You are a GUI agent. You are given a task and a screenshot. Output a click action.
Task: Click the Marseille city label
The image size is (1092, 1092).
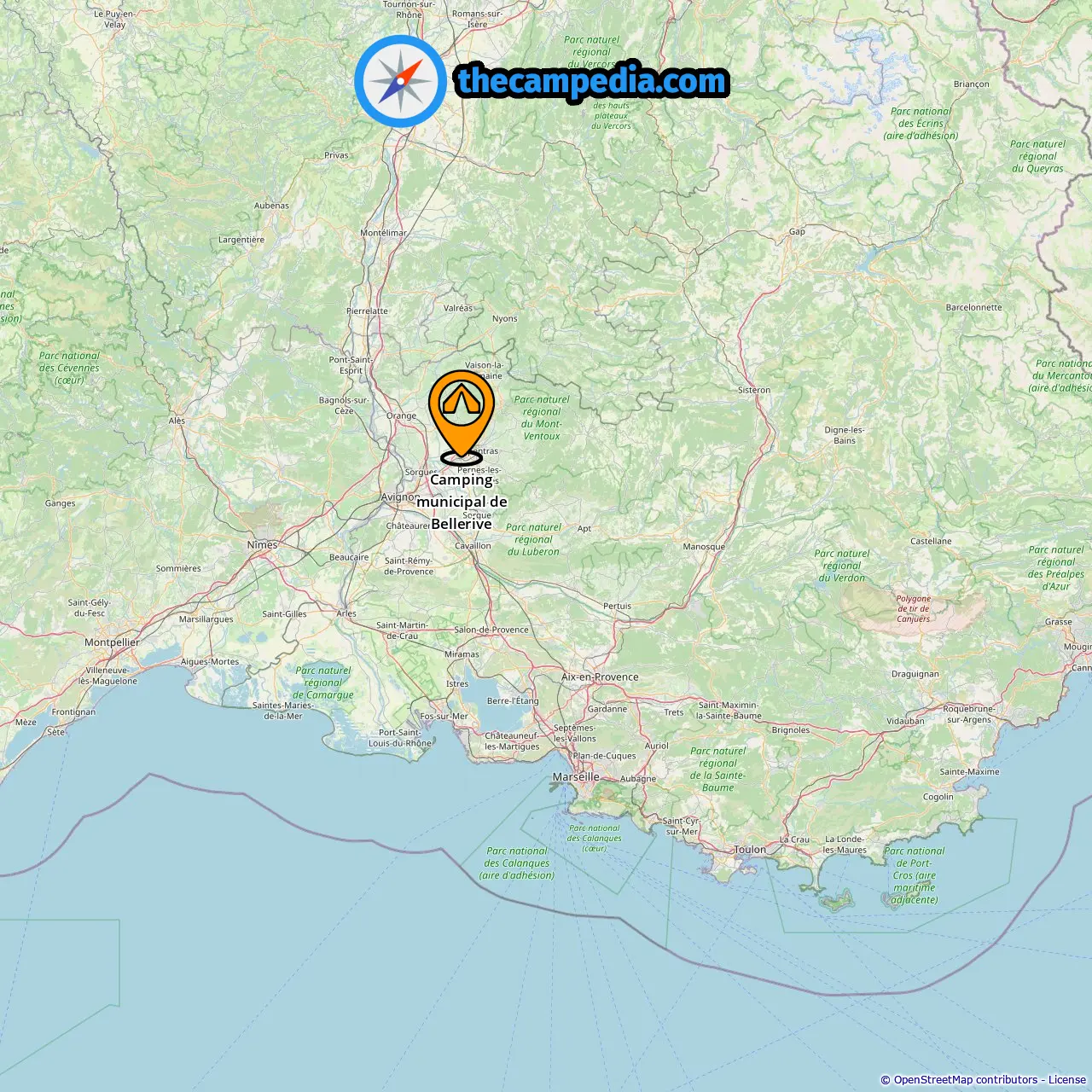576,777
